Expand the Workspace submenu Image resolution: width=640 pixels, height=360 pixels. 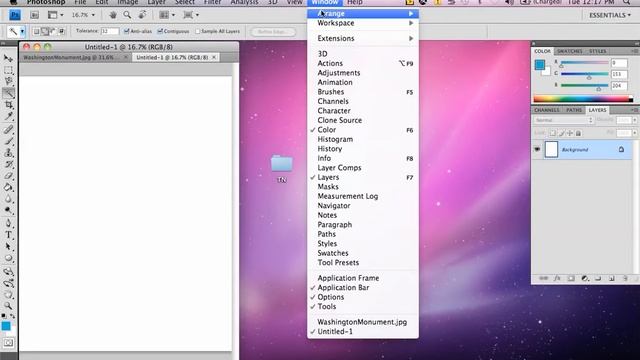point(363,23)
